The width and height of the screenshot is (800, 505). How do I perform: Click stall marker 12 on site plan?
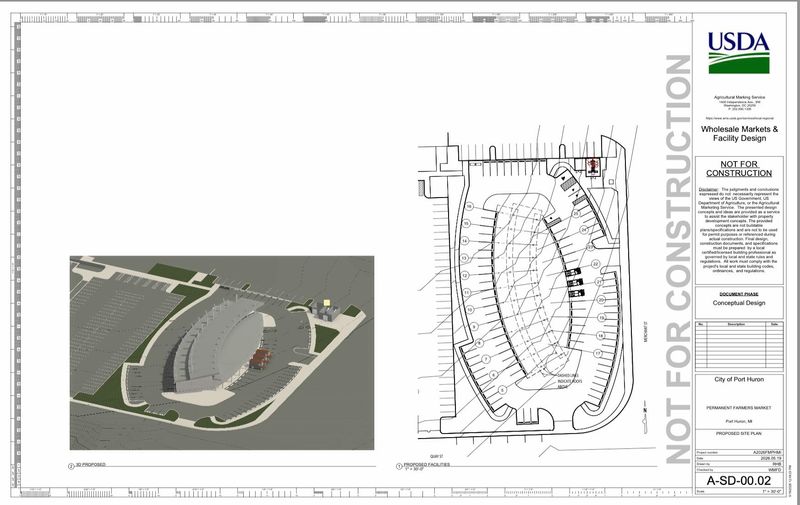pos(465,275)
